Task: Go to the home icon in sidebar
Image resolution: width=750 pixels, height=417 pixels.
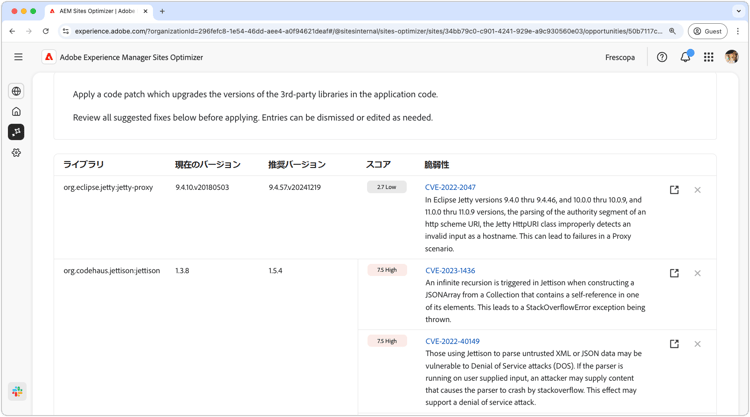Action: [16, 111]
